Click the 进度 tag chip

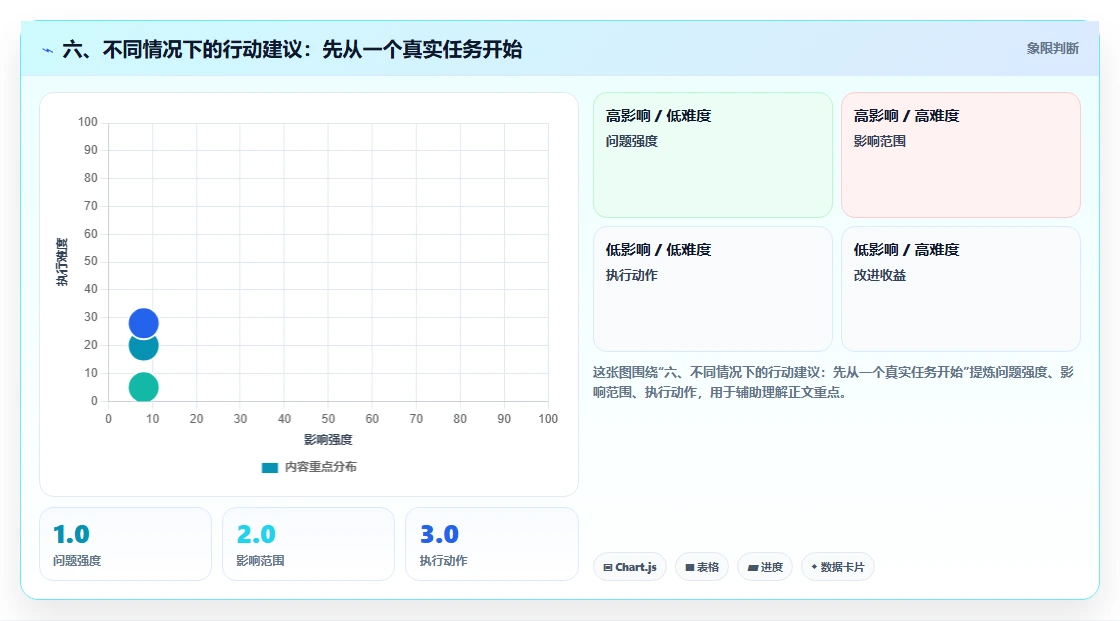coord(765,567)
